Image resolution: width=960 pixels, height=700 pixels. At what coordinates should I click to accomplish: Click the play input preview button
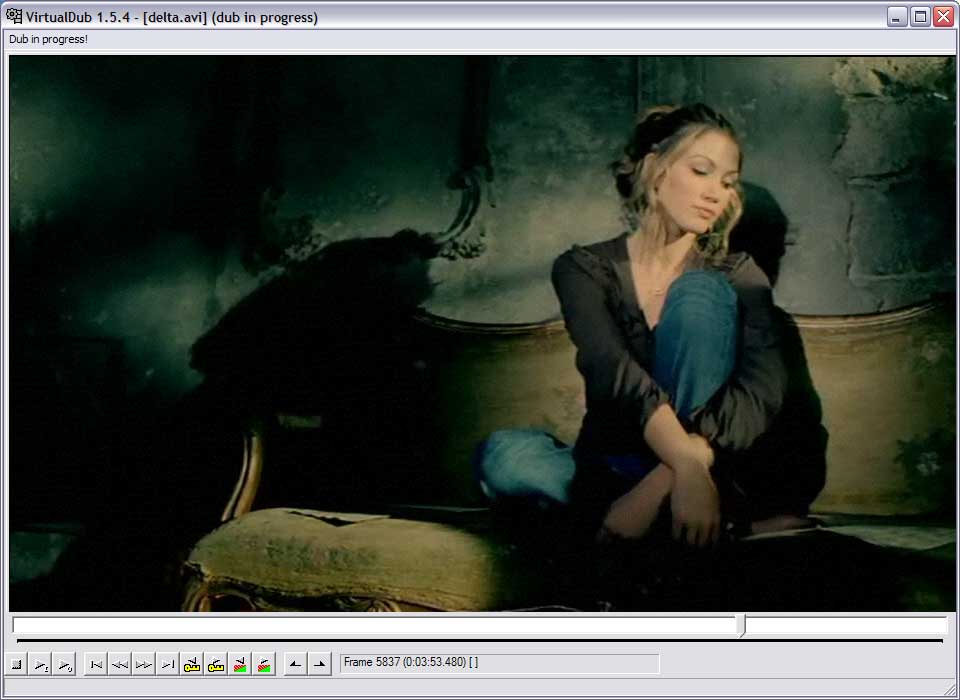[x=41, y=664]
